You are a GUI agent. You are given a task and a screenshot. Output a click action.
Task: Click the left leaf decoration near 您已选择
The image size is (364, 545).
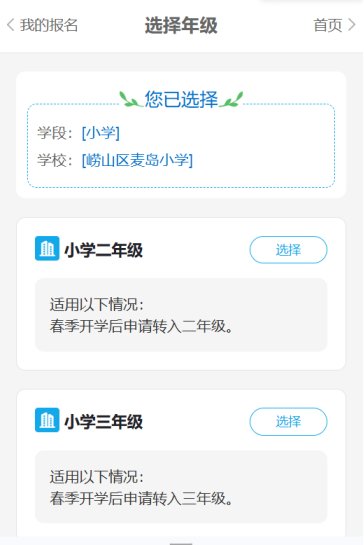click(x=130, y=99)
